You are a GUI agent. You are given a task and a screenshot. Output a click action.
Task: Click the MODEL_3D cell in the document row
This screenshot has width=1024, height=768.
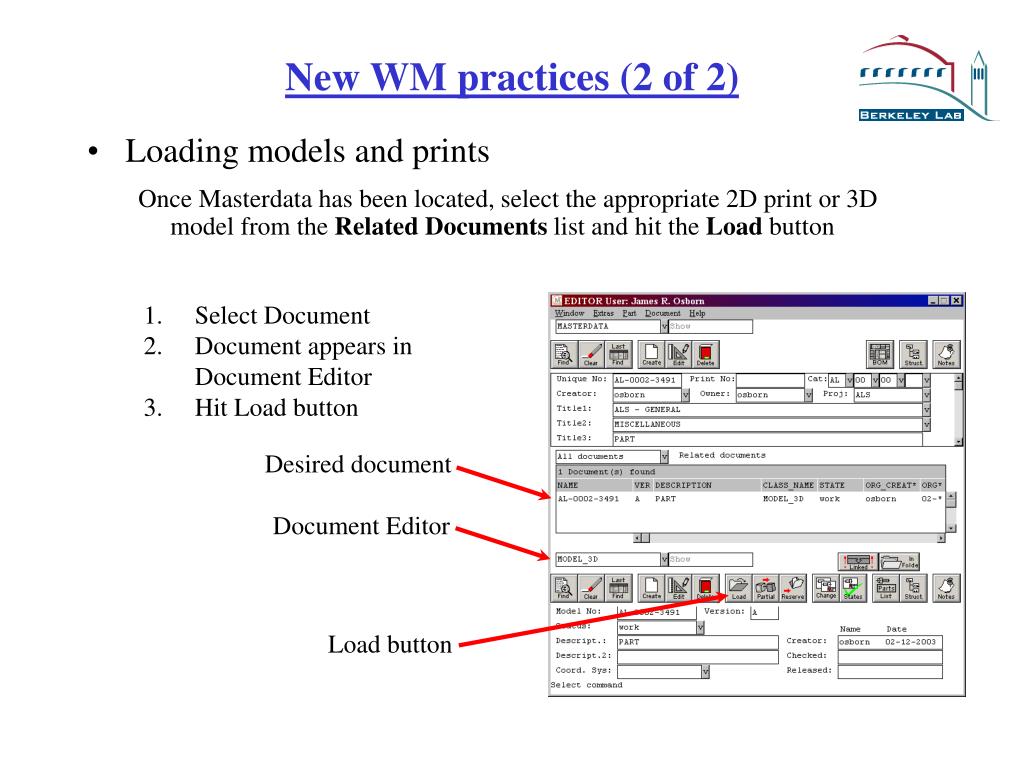pyautogui.click(x=783, y=499)
